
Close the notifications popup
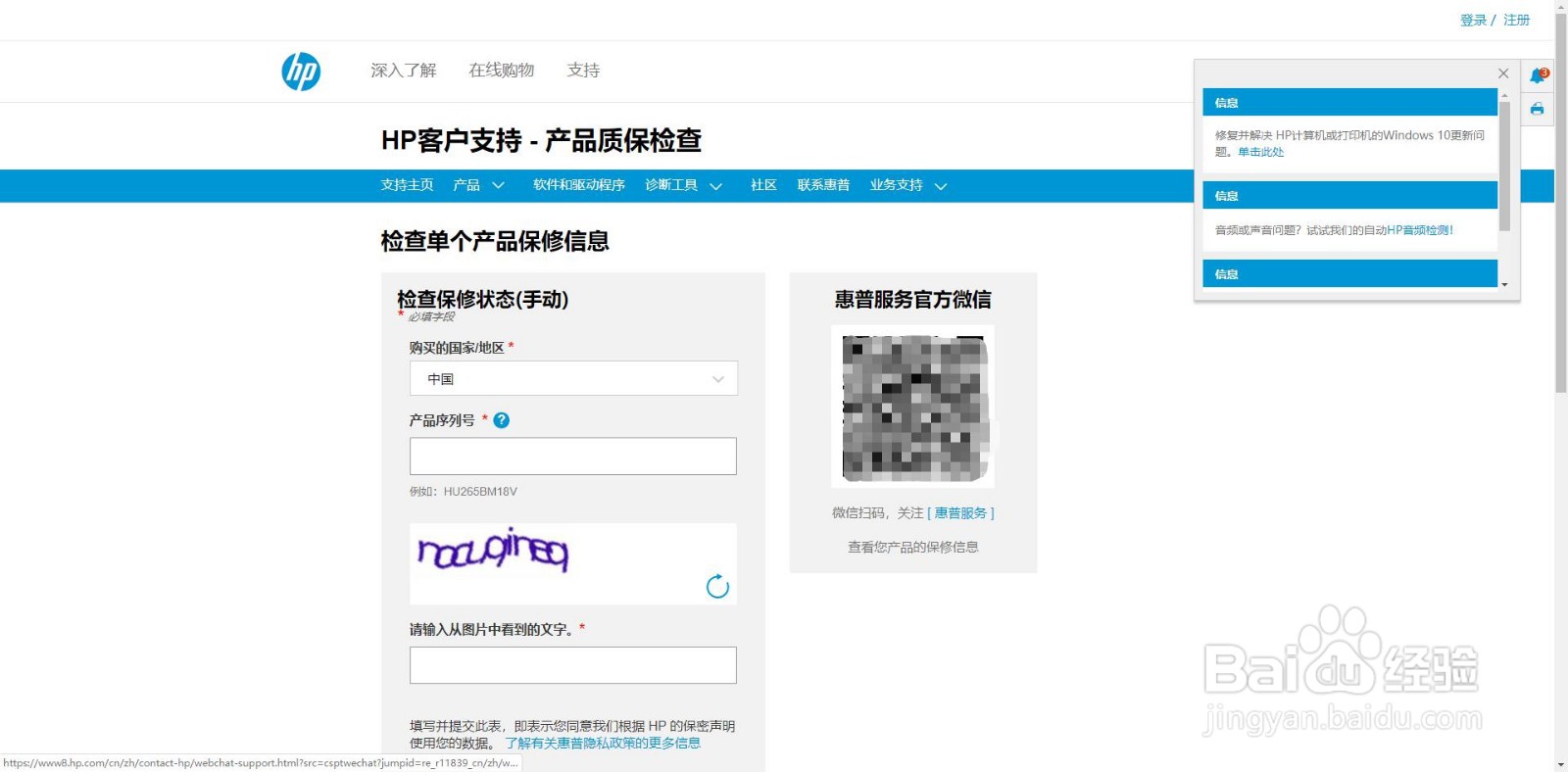coord(1503,73)
